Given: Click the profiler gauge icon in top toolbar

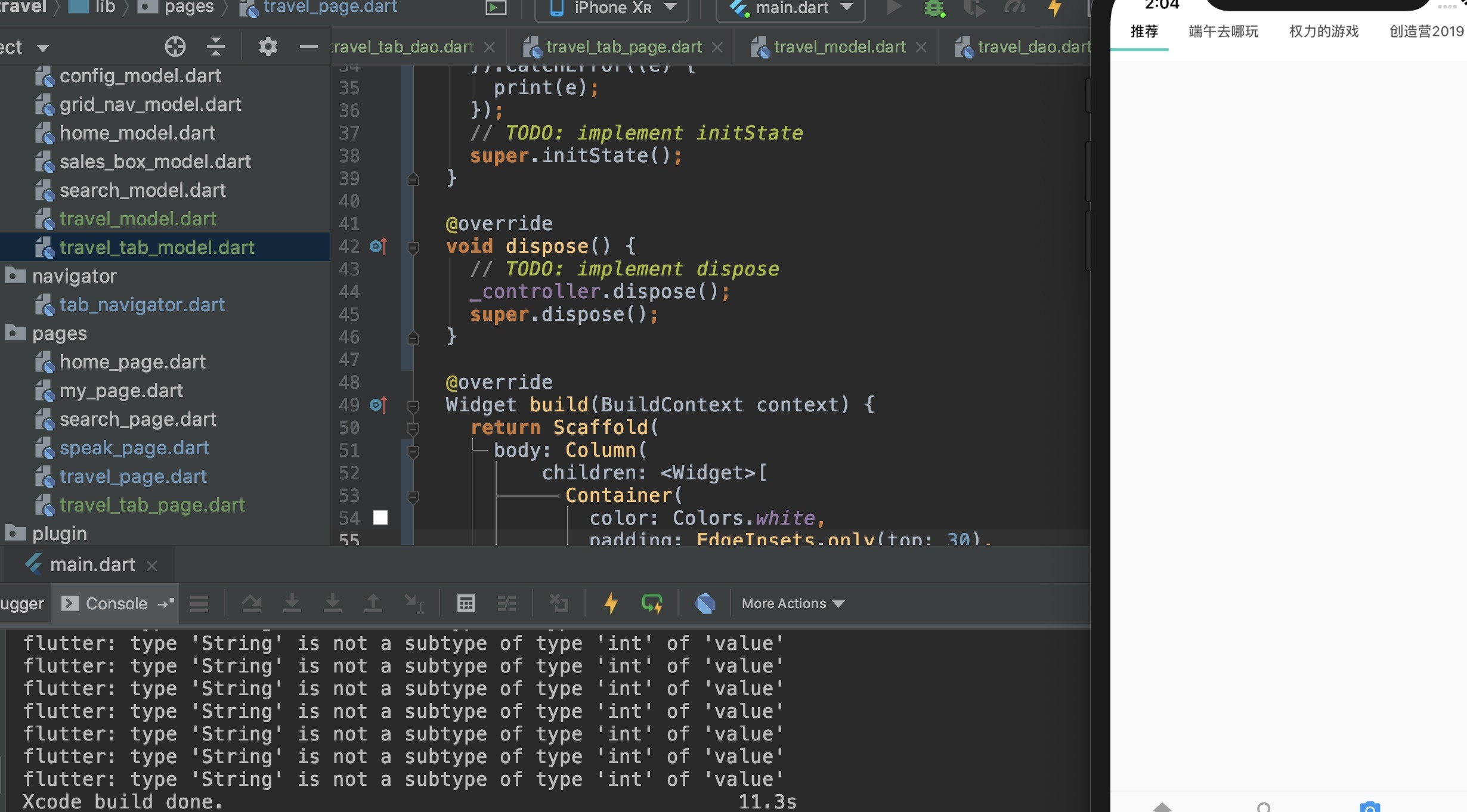Looking at the screenshot, I should tap(1014, 8).
